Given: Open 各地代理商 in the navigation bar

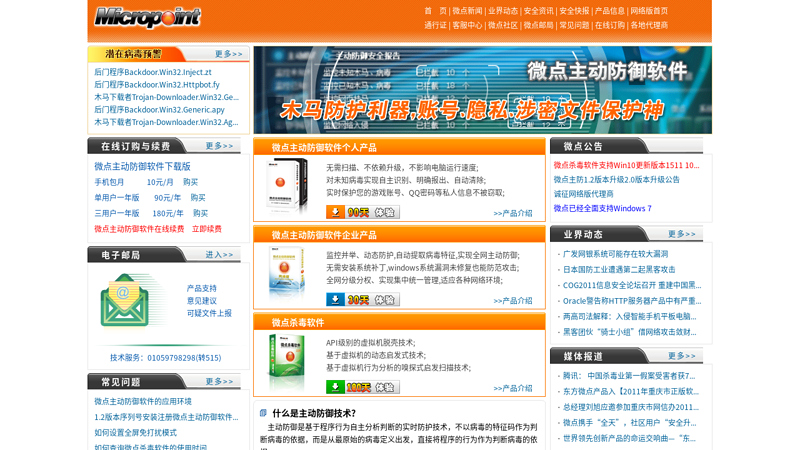Looking at the screenshot, I should (x=649, y=25).
